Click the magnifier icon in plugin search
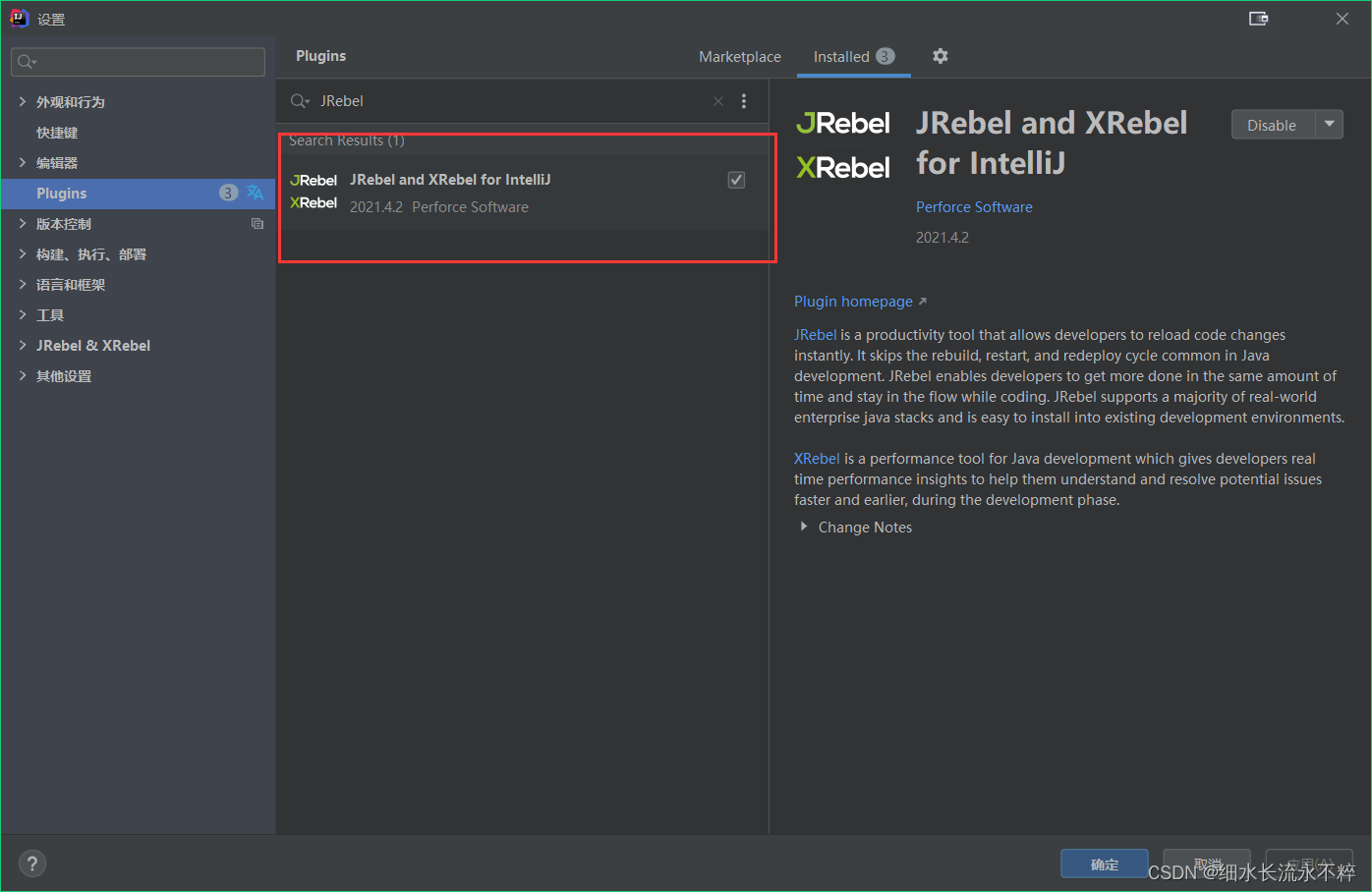Viewport: 1372px width, 892px height. point(300,101)
